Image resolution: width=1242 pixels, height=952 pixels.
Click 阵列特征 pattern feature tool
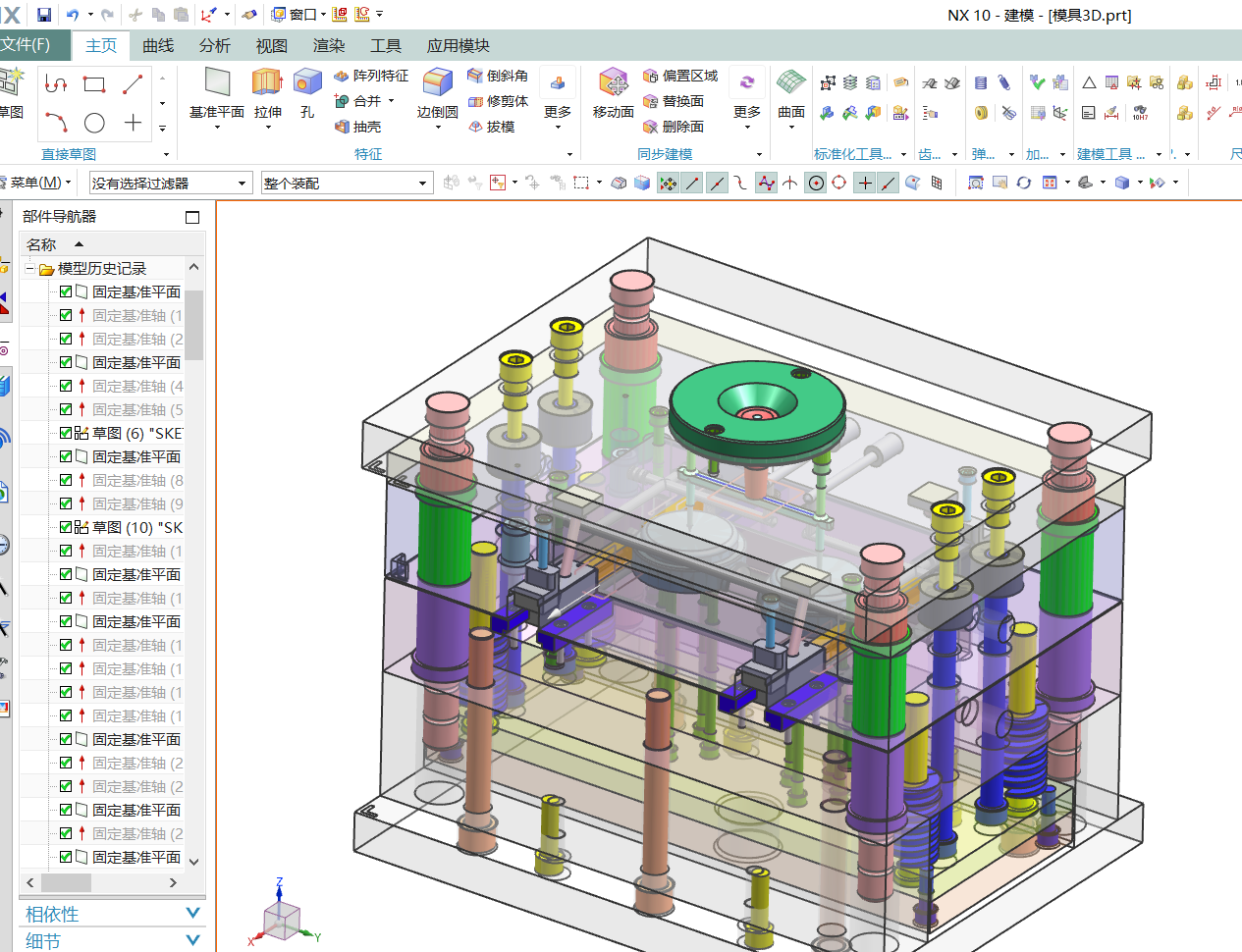371,76
